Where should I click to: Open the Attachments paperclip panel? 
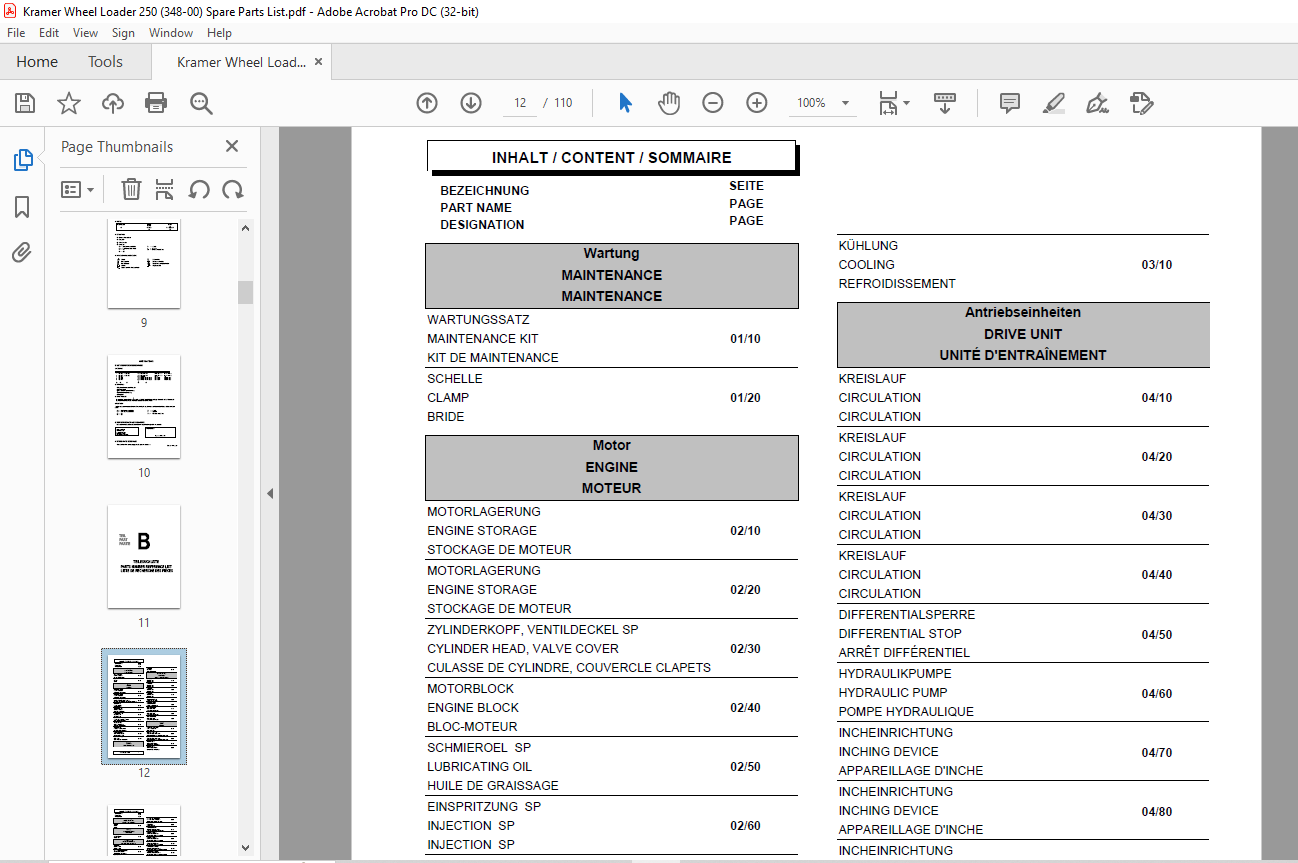click(22, 252)
